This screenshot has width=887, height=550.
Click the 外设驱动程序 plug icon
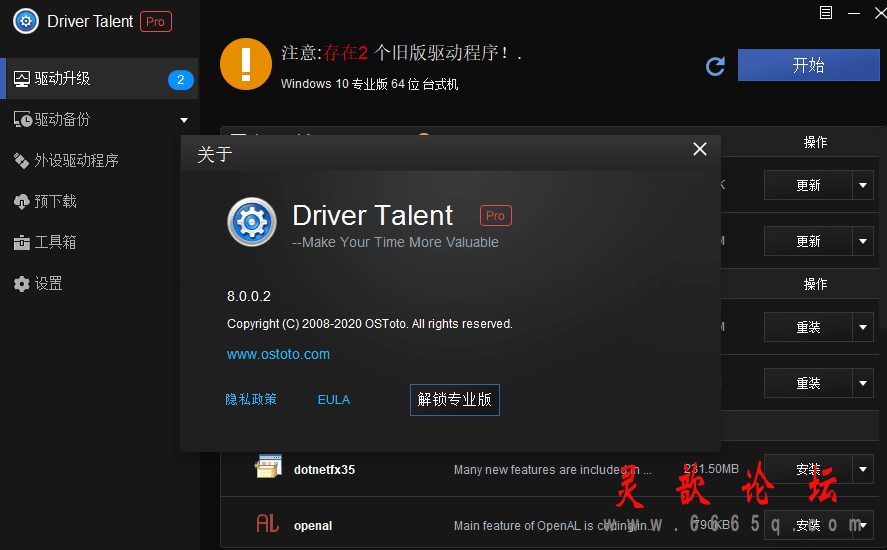tap(21, 161)
